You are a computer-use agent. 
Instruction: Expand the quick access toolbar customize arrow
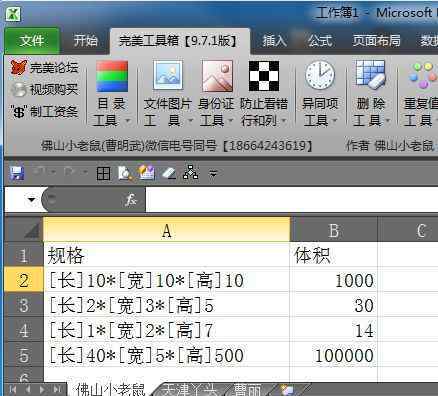[213, 173]
